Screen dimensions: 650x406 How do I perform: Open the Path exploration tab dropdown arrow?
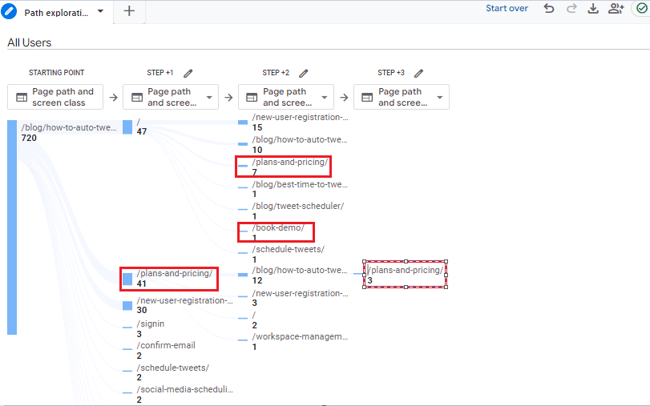(x=100, y=12)
